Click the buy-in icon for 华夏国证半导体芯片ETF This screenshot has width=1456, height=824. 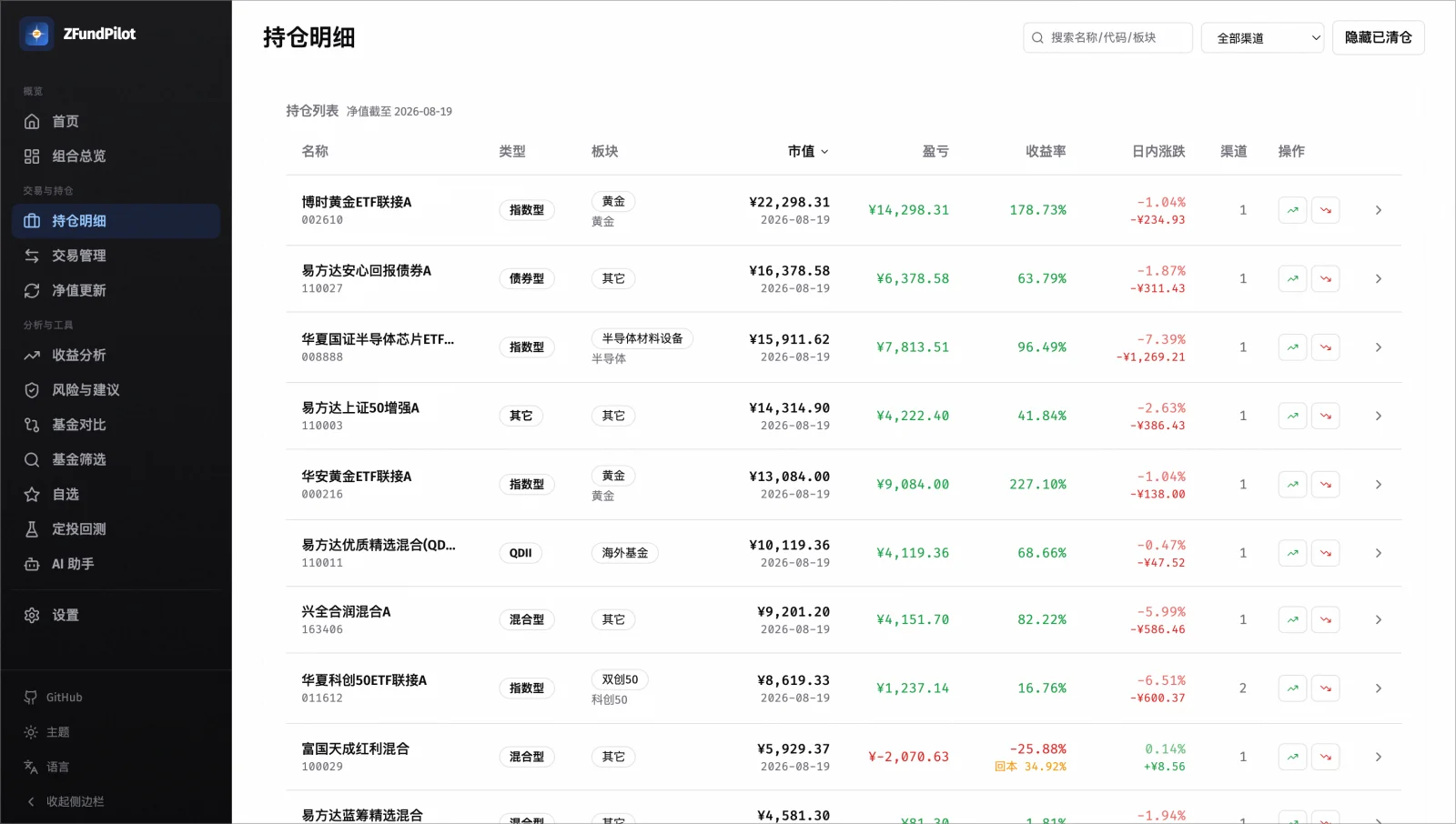point(1292,347)
